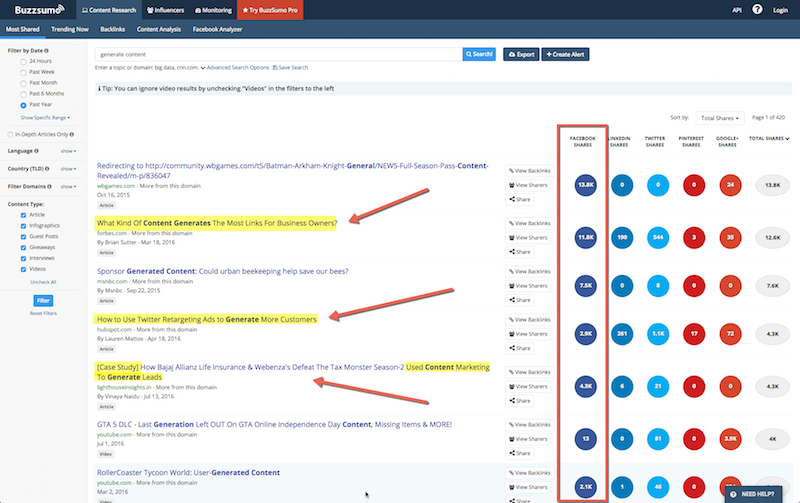This screenshot has height=503, width=800.
Task: Uncheck the Article content type
Action: tap(23, 215)
